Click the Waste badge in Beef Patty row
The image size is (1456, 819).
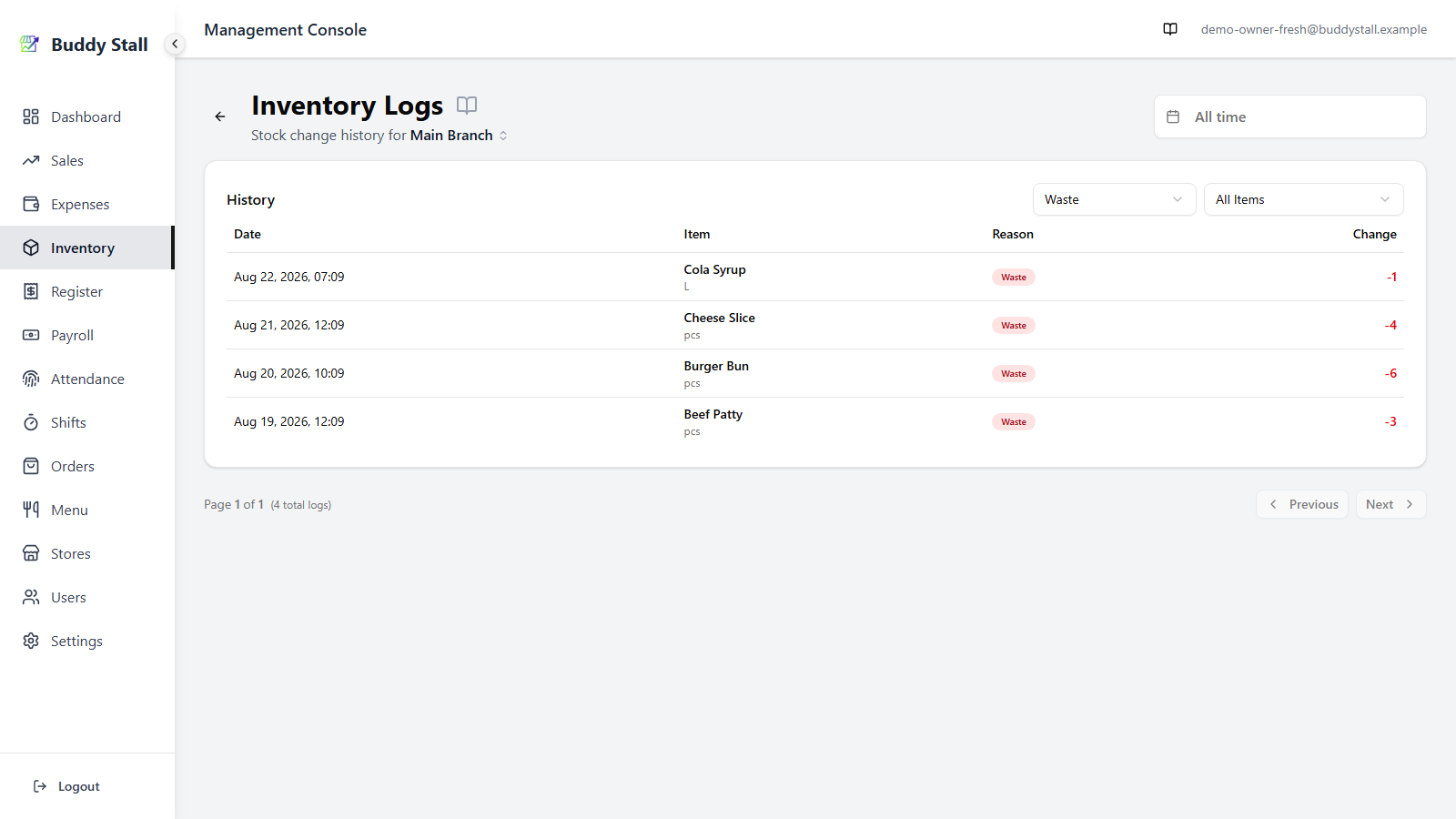pyautogui.click(x=1013, y=421)
